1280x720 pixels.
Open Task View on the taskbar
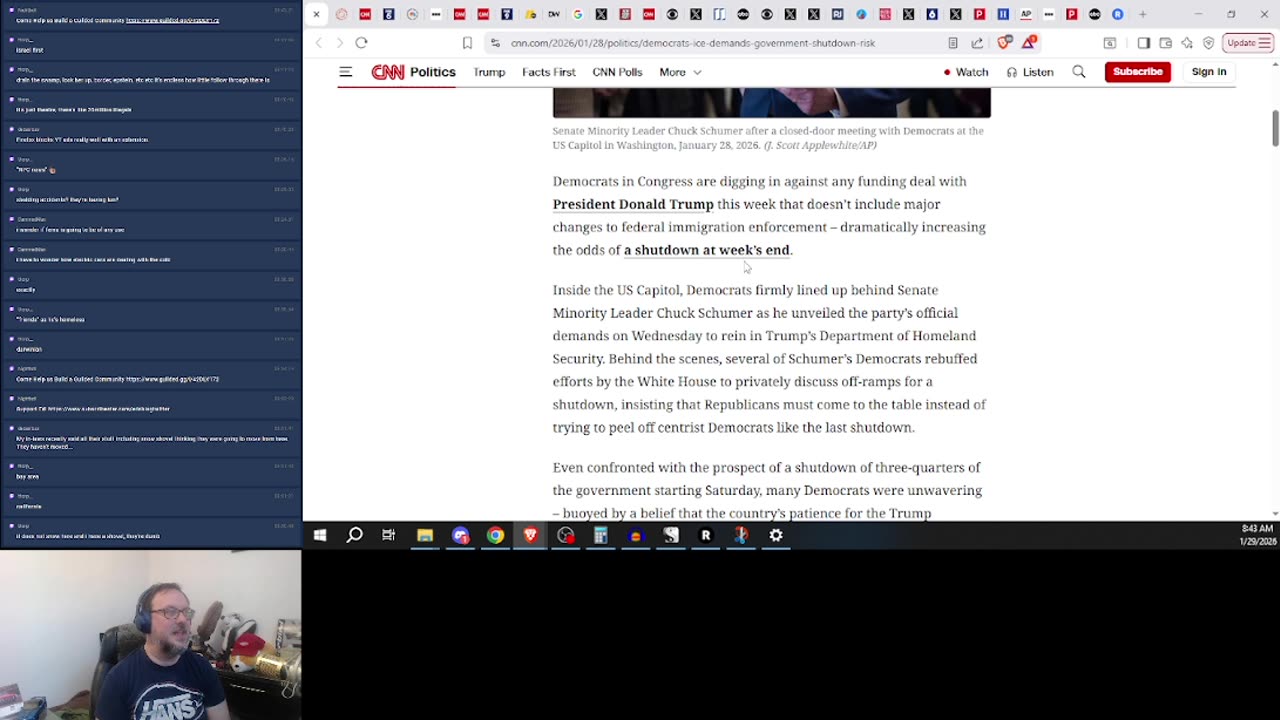click(389, 535)
